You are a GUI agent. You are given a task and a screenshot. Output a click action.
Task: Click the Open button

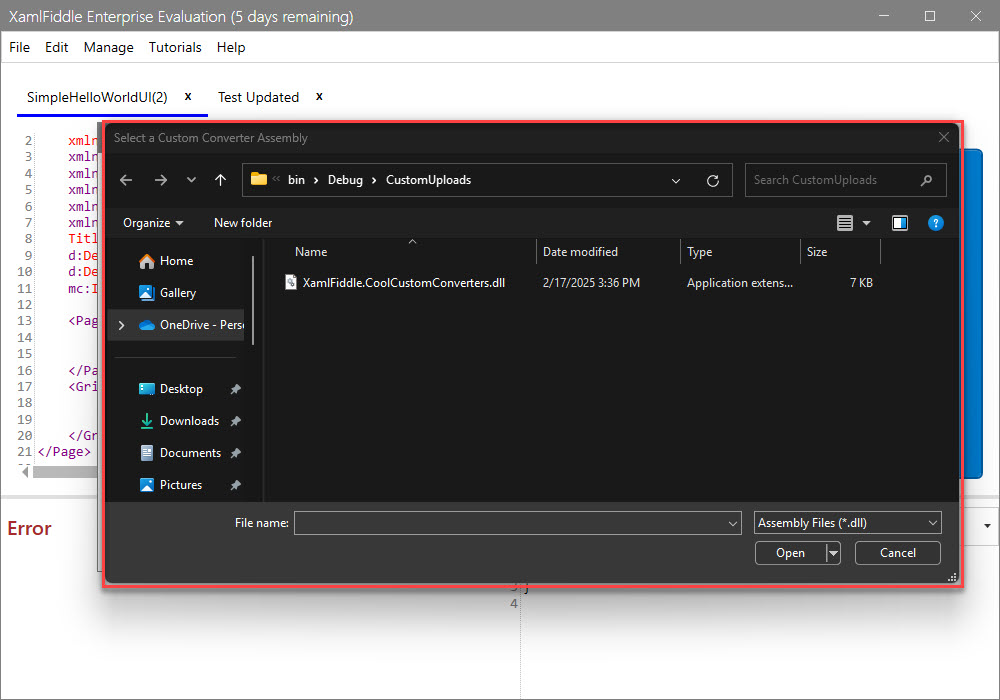click(790, 553)
